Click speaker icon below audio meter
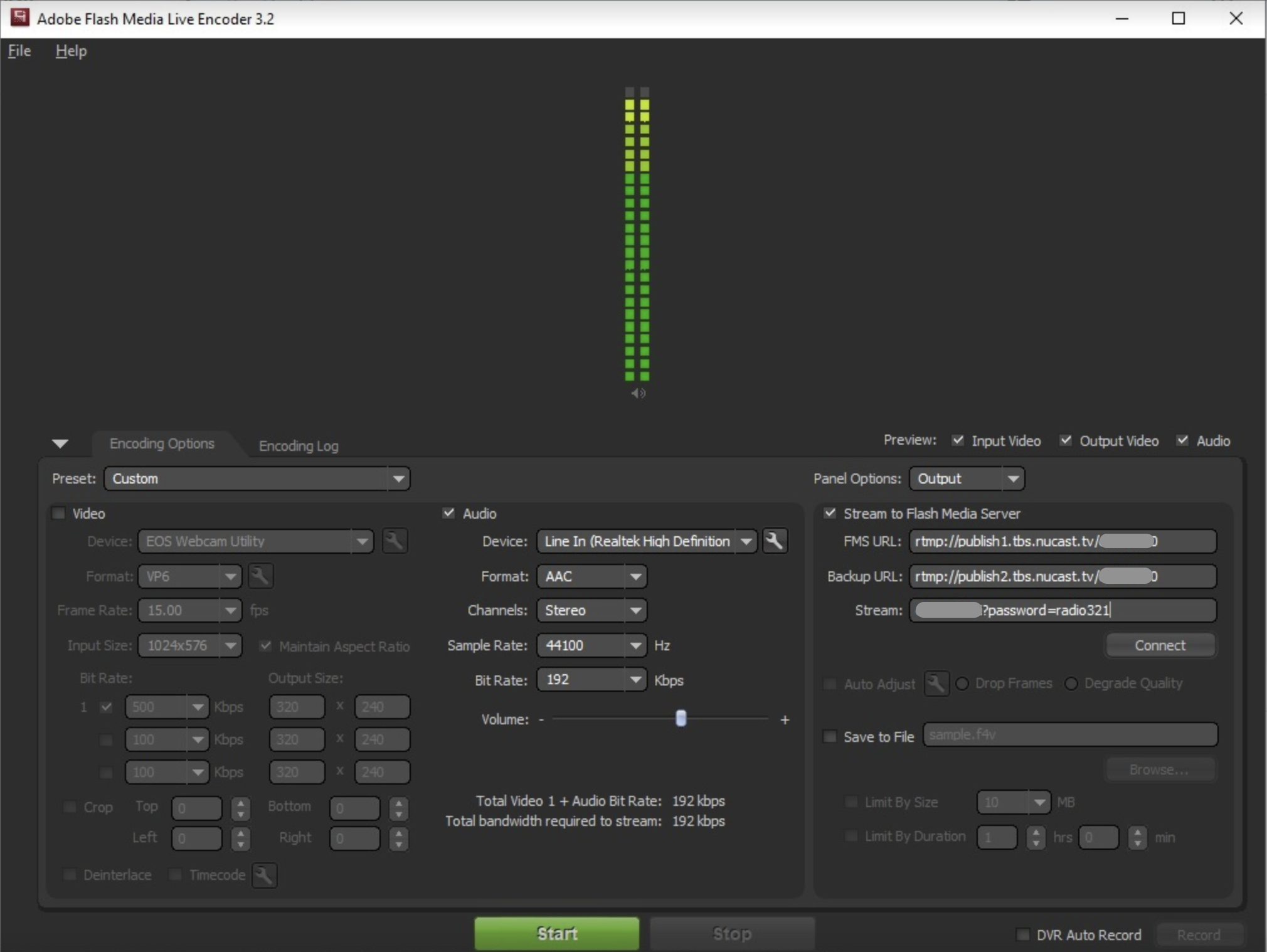Viewport: 1267px width, 952px height. pyautogui.click(x=638, y=393)
